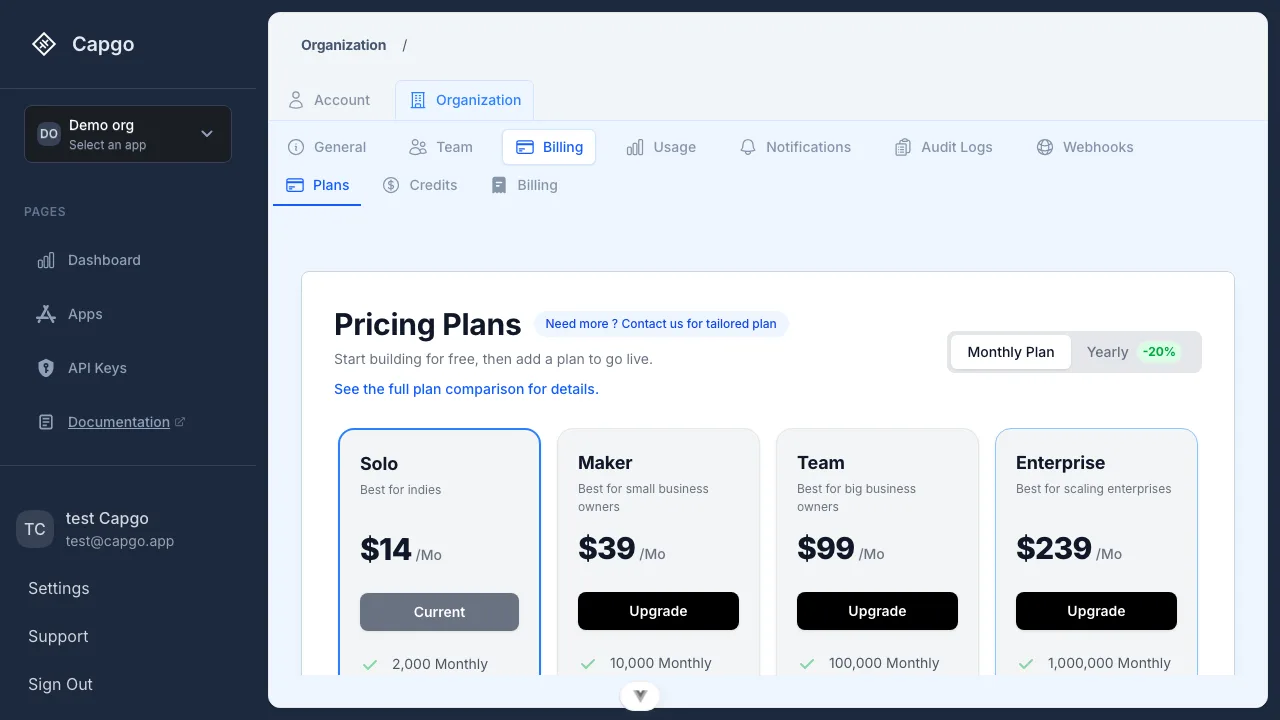Open Notifications bell icon tab
The width and height of the screenshot is (1280, 720).
pos(748,147)
